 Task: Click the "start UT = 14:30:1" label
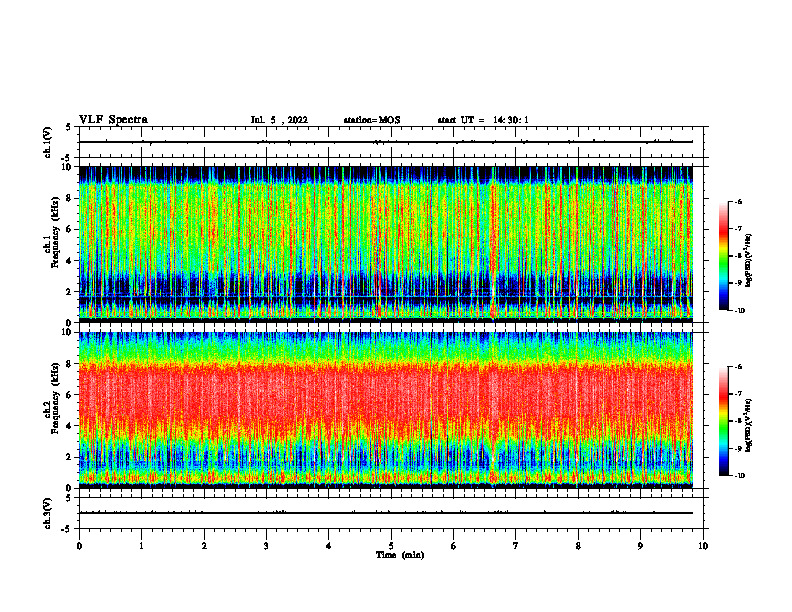483,120
